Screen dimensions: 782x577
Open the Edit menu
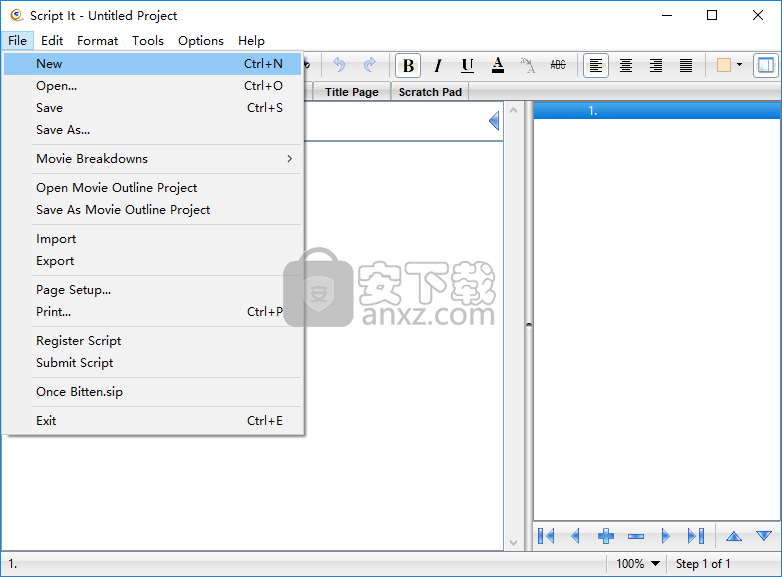(52, 40)
